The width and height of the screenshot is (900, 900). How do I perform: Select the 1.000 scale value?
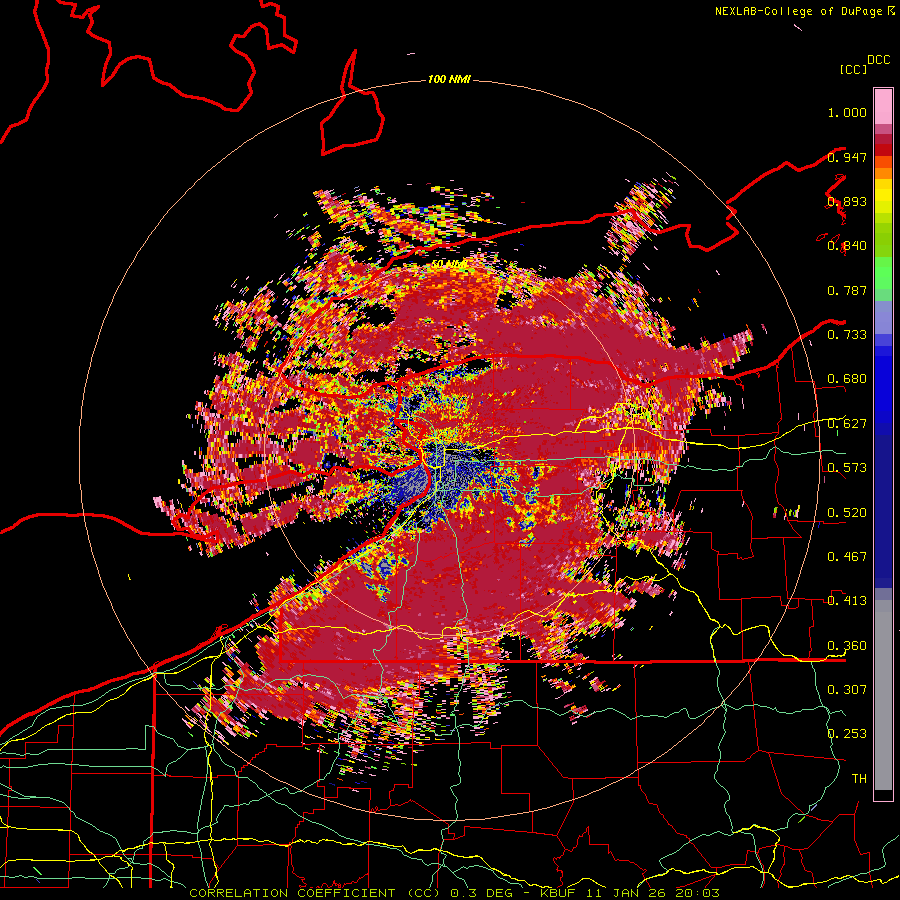[847, 112]
